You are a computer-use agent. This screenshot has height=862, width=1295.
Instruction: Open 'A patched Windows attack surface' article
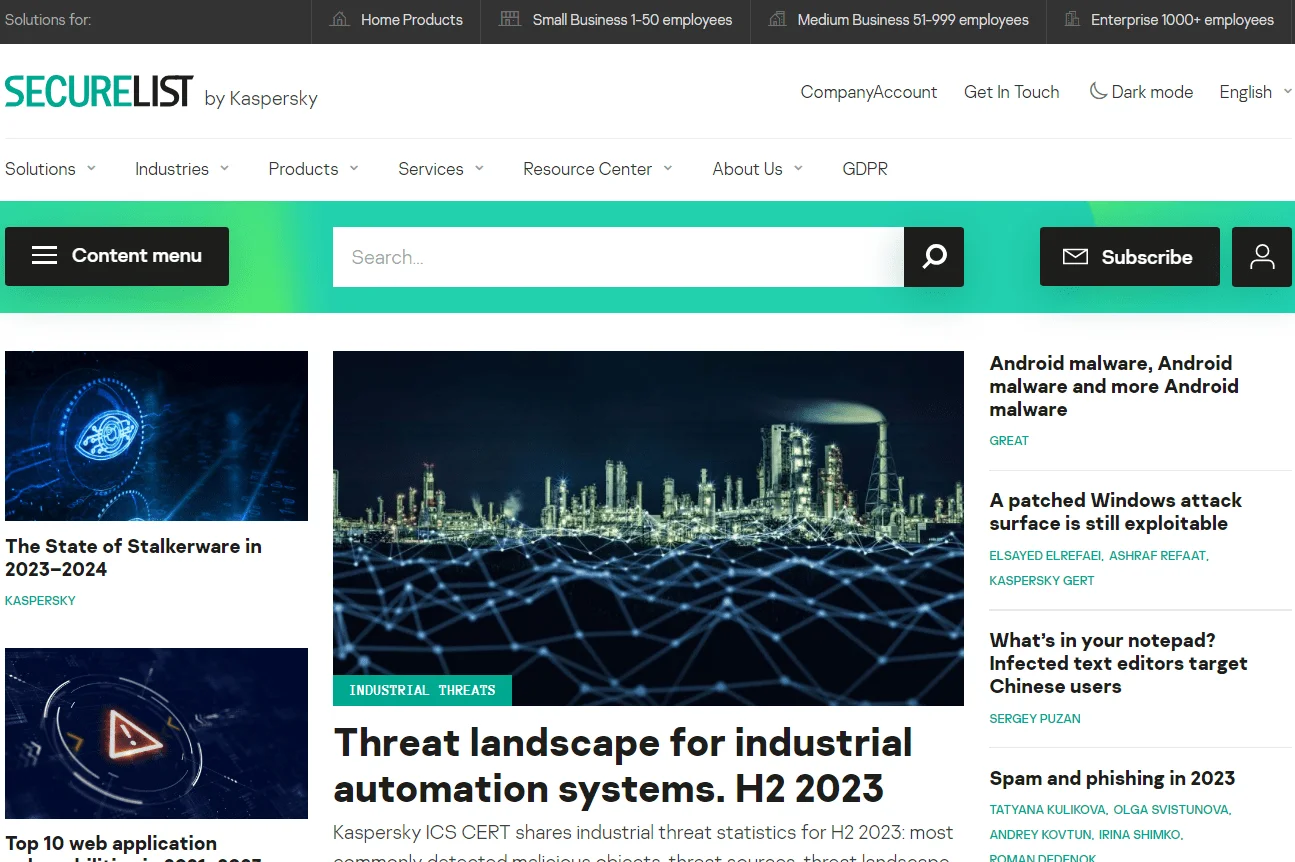1115,512
